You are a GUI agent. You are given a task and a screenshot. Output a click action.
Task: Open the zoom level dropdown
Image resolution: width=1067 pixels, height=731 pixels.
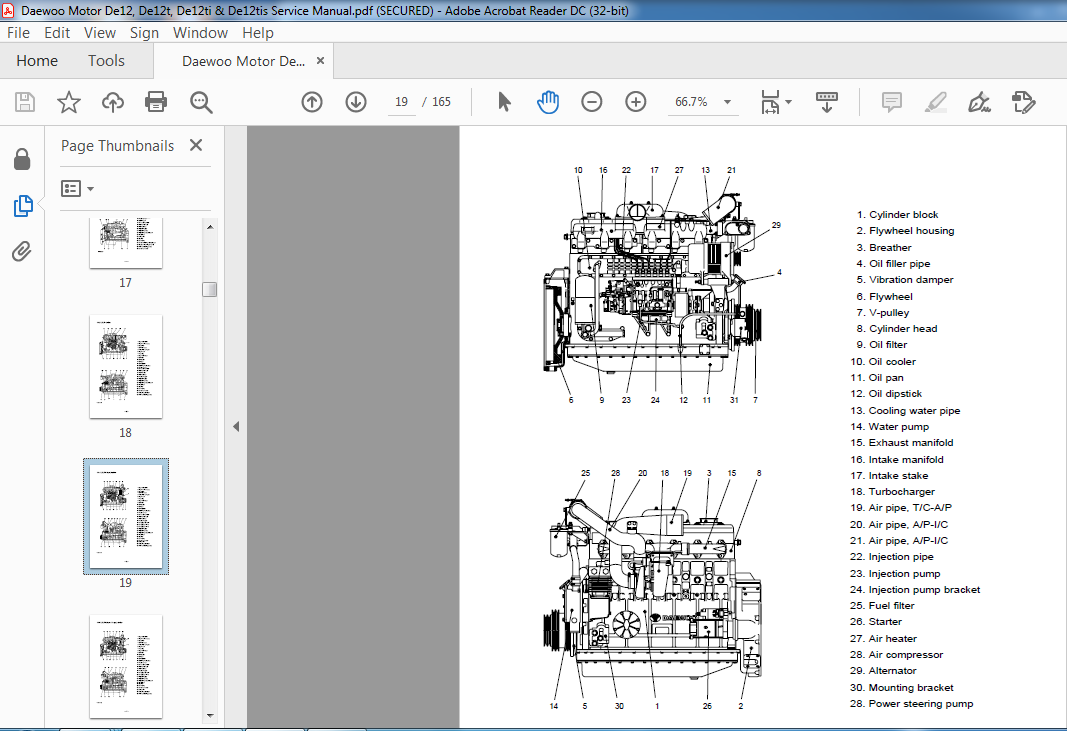tap(727, 102)
